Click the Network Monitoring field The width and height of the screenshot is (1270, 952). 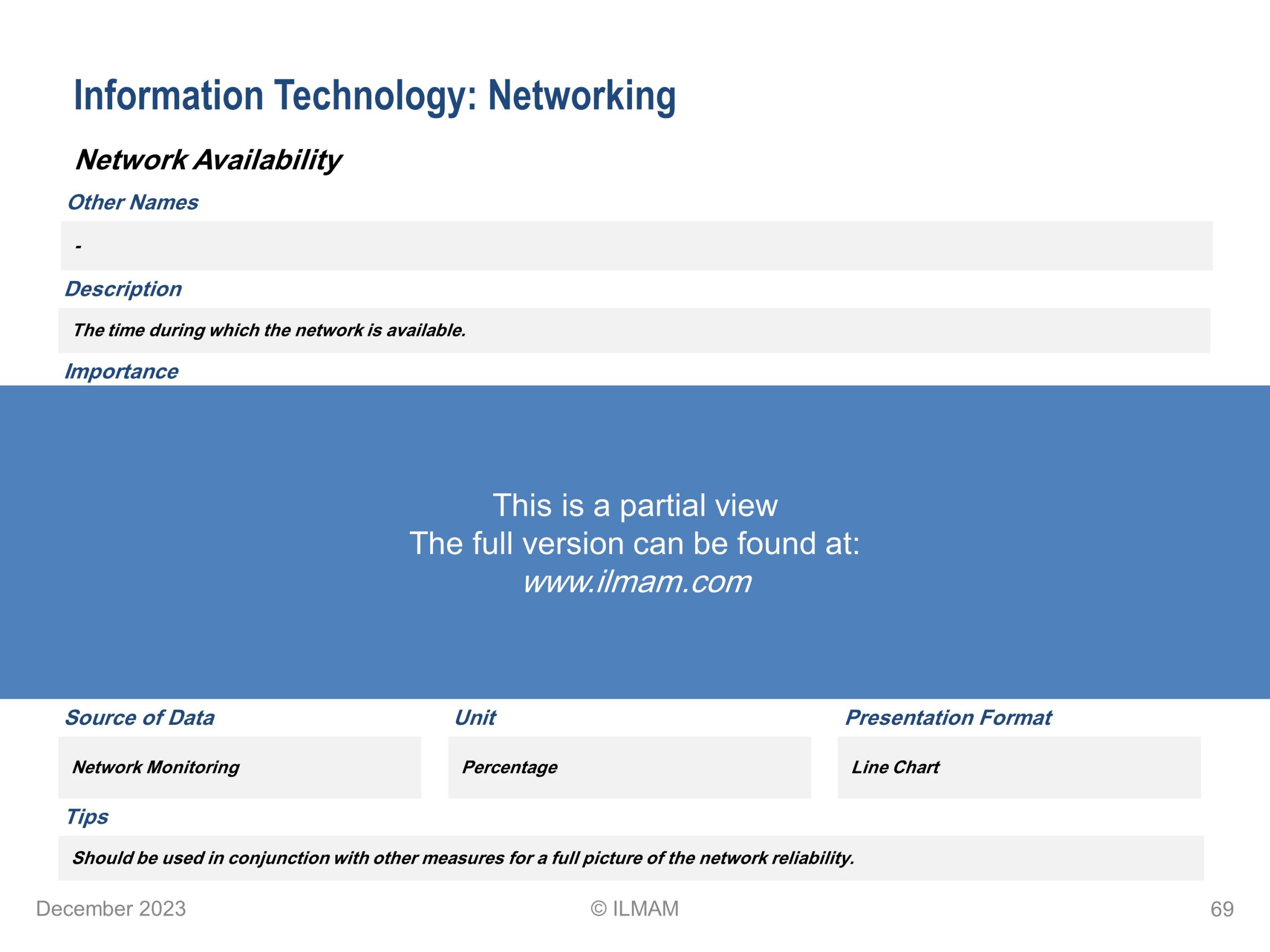pos(240,767)
